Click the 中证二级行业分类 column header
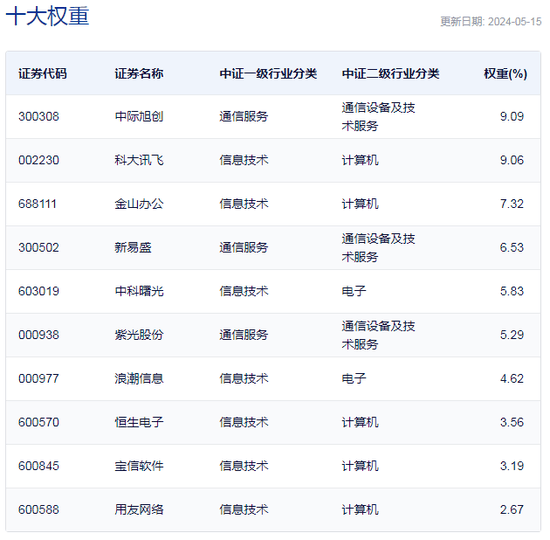The image size is (550, 540). 390,74
